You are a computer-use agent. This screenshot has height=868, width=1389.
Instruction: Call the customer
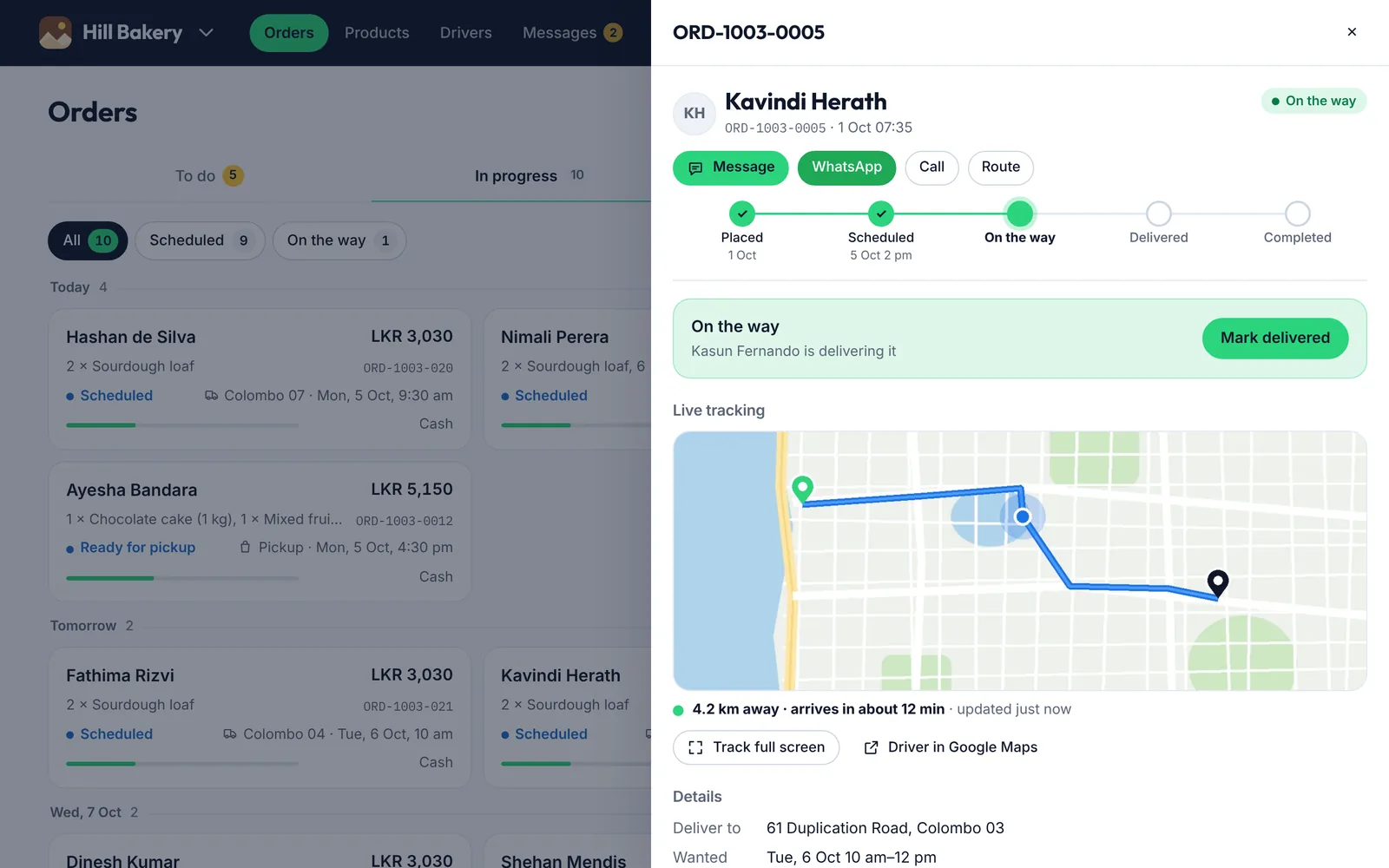tap(931, 168)
